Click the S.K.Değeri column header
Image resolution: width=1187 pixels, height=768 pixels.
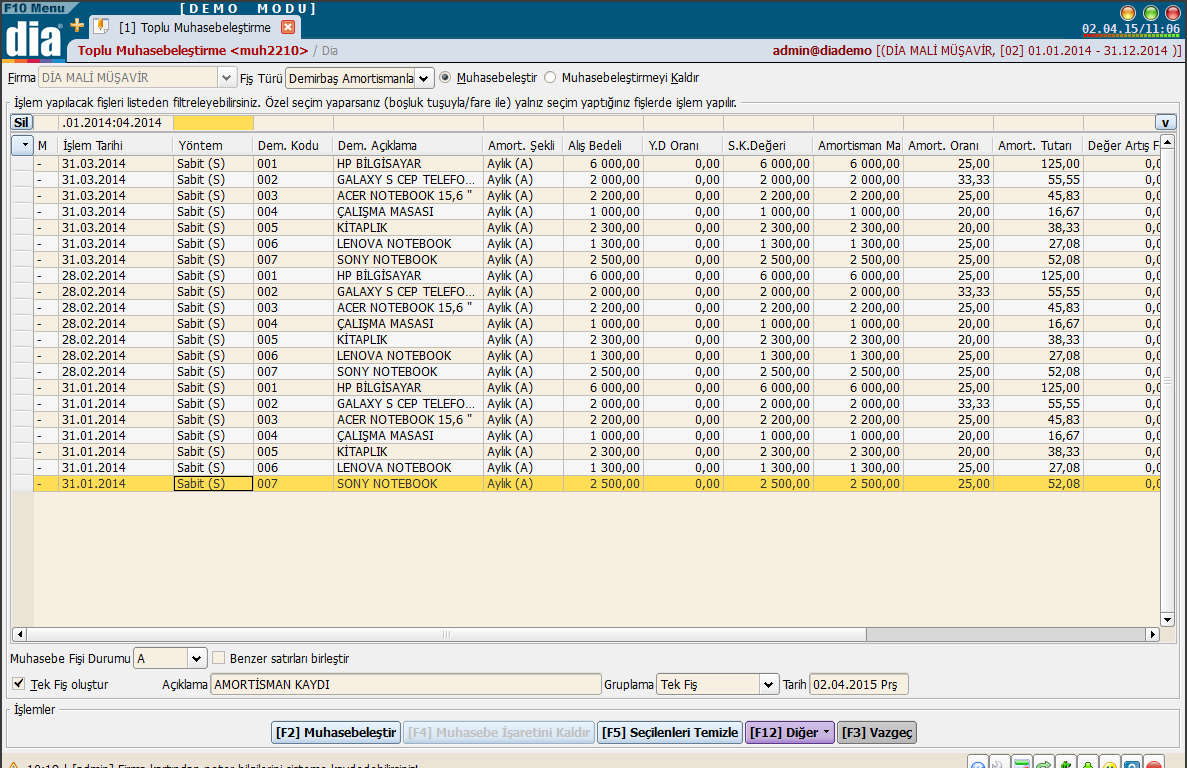(768, 145)
